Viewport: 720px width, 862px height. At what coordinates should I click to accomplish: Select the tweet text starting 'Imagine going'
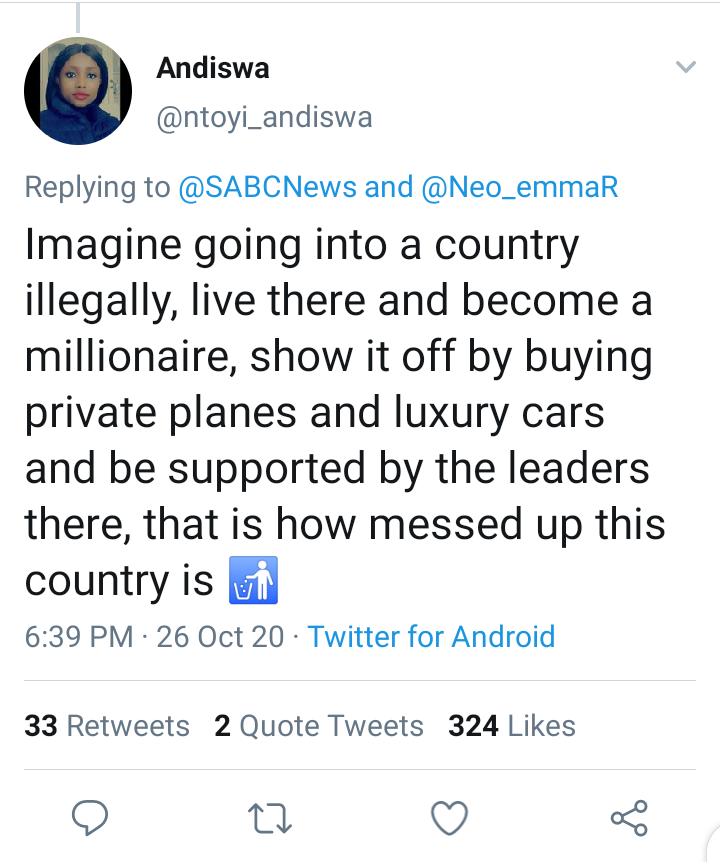340,412
